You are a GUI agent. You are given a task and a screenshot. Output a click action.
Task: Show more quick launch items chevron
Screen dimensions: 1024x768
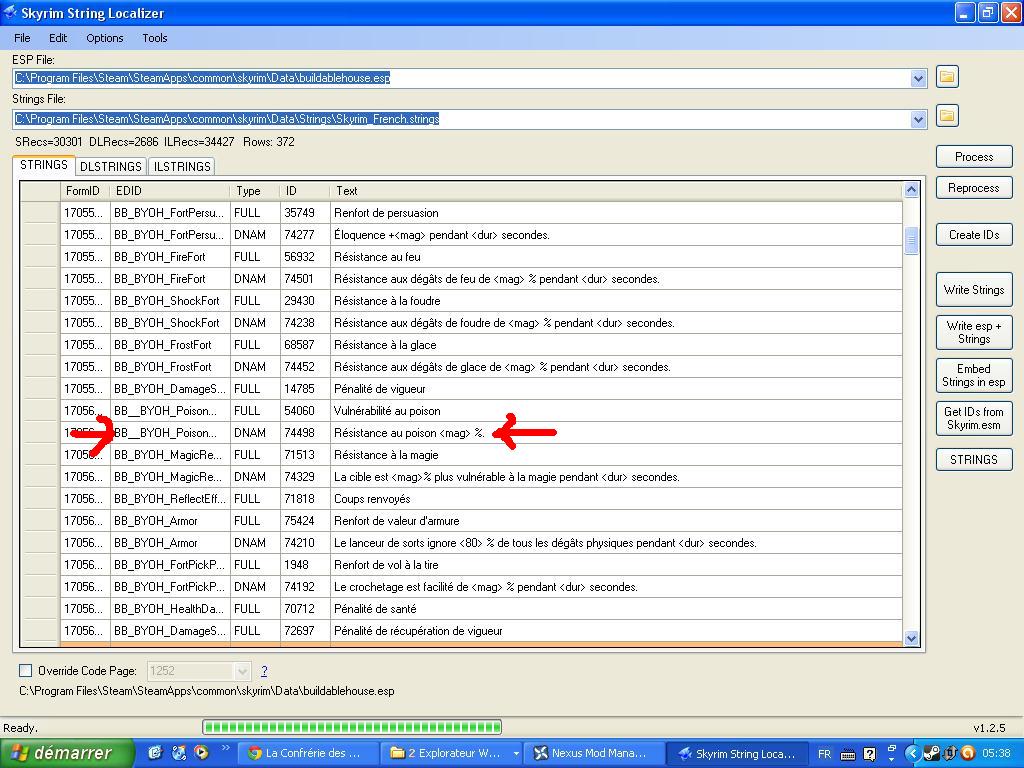[x=226, y=748]
